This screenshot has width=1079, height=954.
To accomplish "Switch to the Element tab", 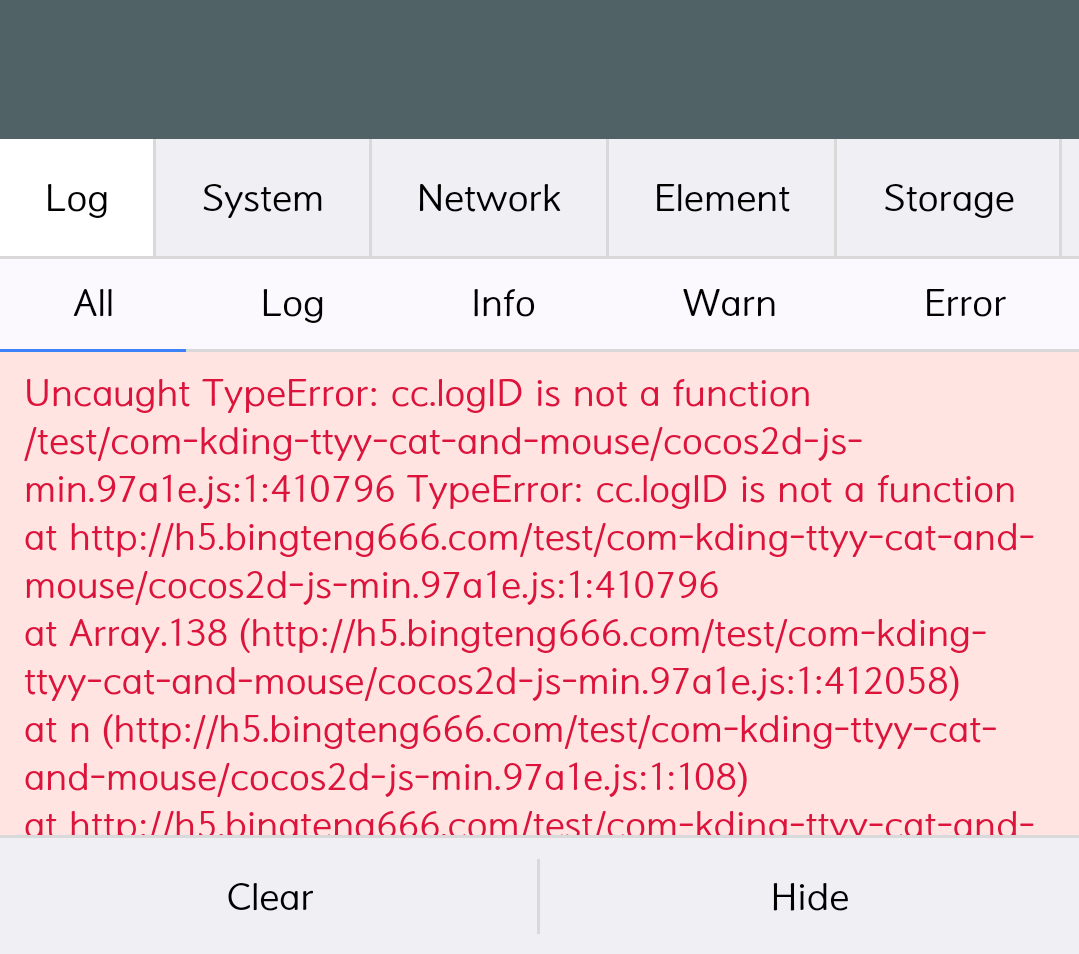I will click(x=722, y=198).
